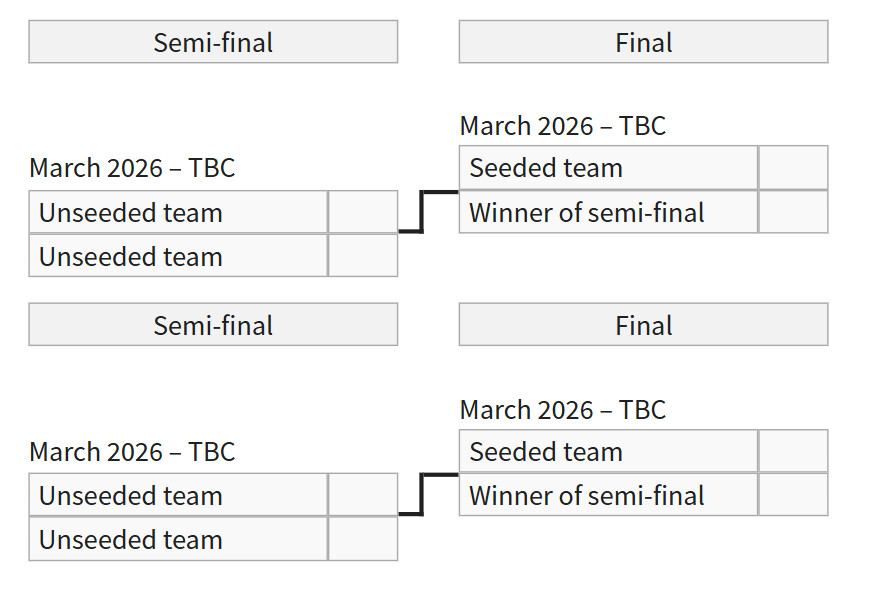The height and width of the screenshot is (593, 871).
Task: Click score box beside first-bracket Winner of semi-final
Action: 793,212
